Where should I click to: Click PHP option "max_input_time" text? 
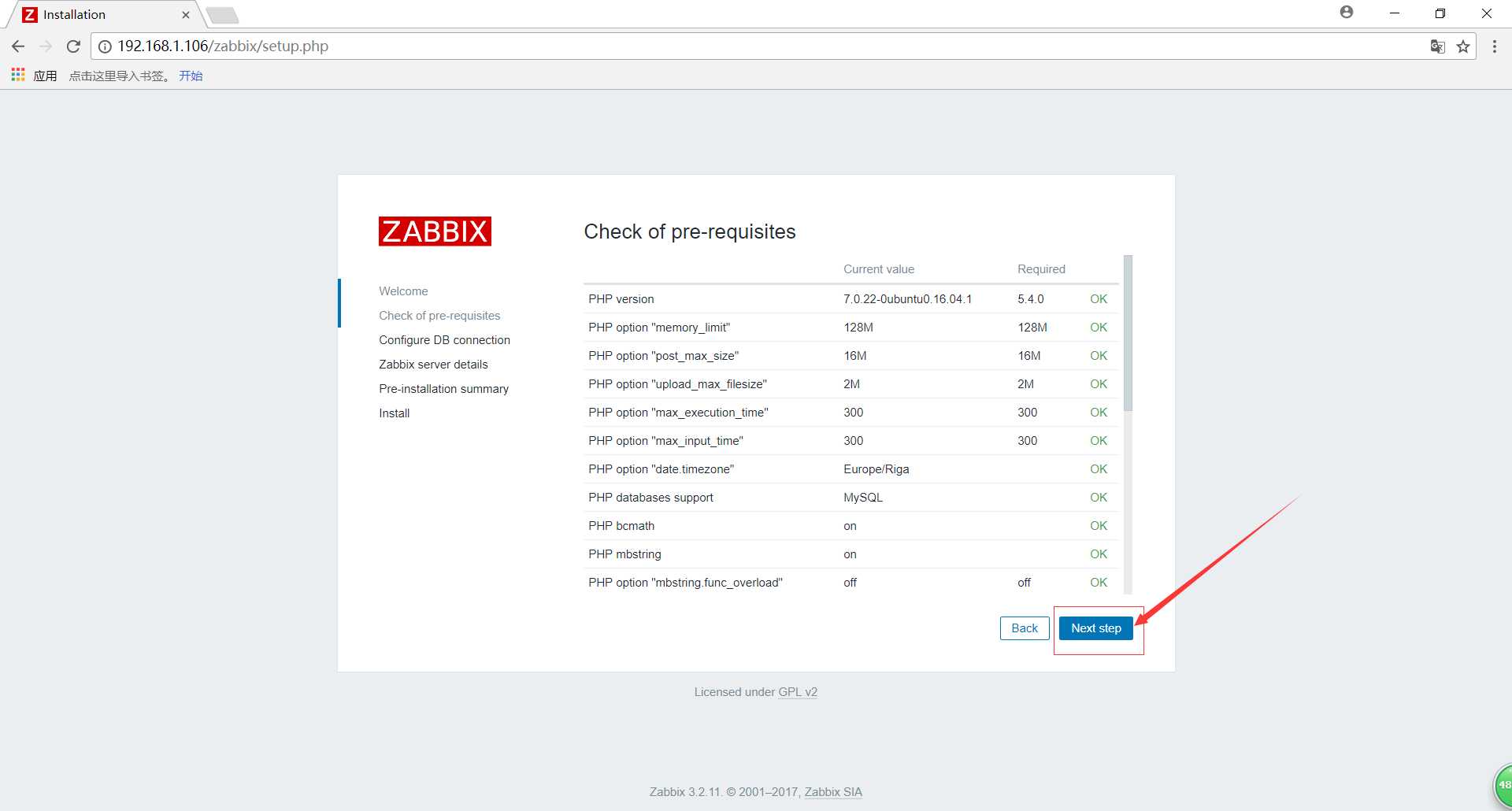pos(665,441)
